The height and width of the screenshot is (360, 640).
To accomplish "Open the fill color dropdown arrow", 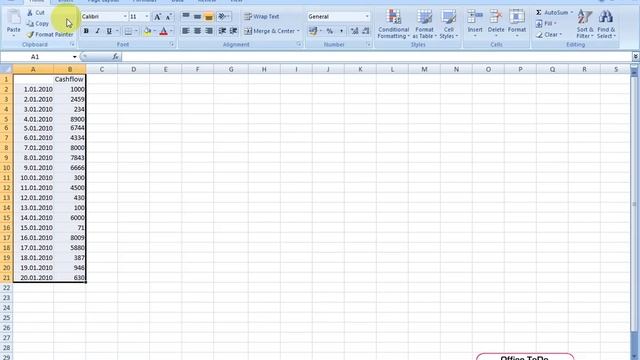I will tap(155, 31).
